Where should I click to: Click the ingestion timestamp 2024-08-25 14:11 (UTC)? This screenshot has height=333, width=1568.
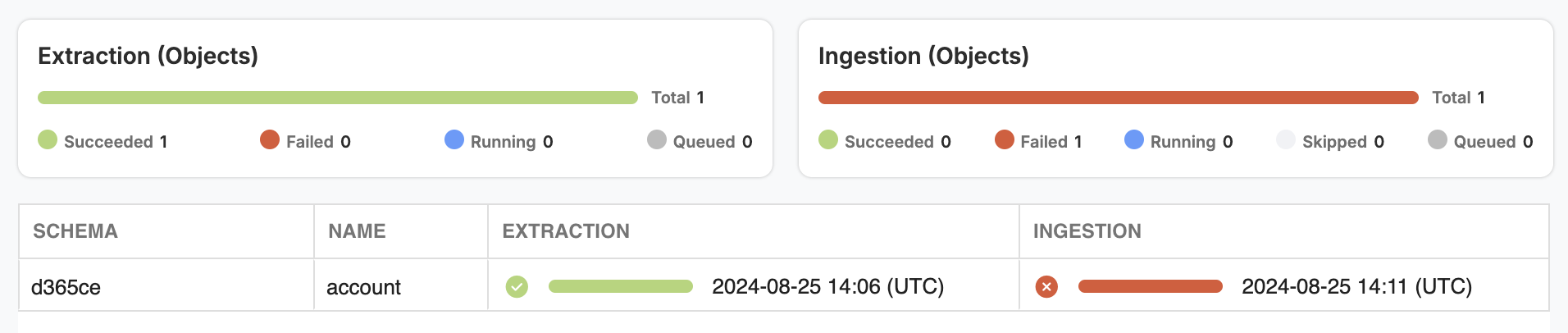click(x=1357, y=286)
